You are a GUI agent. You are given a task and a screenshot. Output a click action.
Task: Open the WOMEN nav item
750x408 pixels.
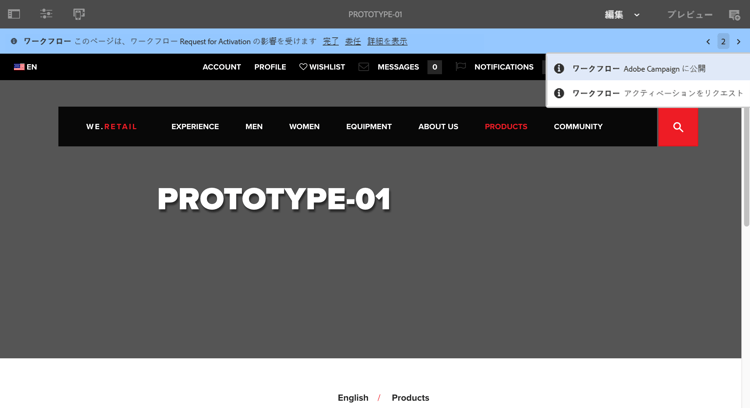(x=304, y=127)
